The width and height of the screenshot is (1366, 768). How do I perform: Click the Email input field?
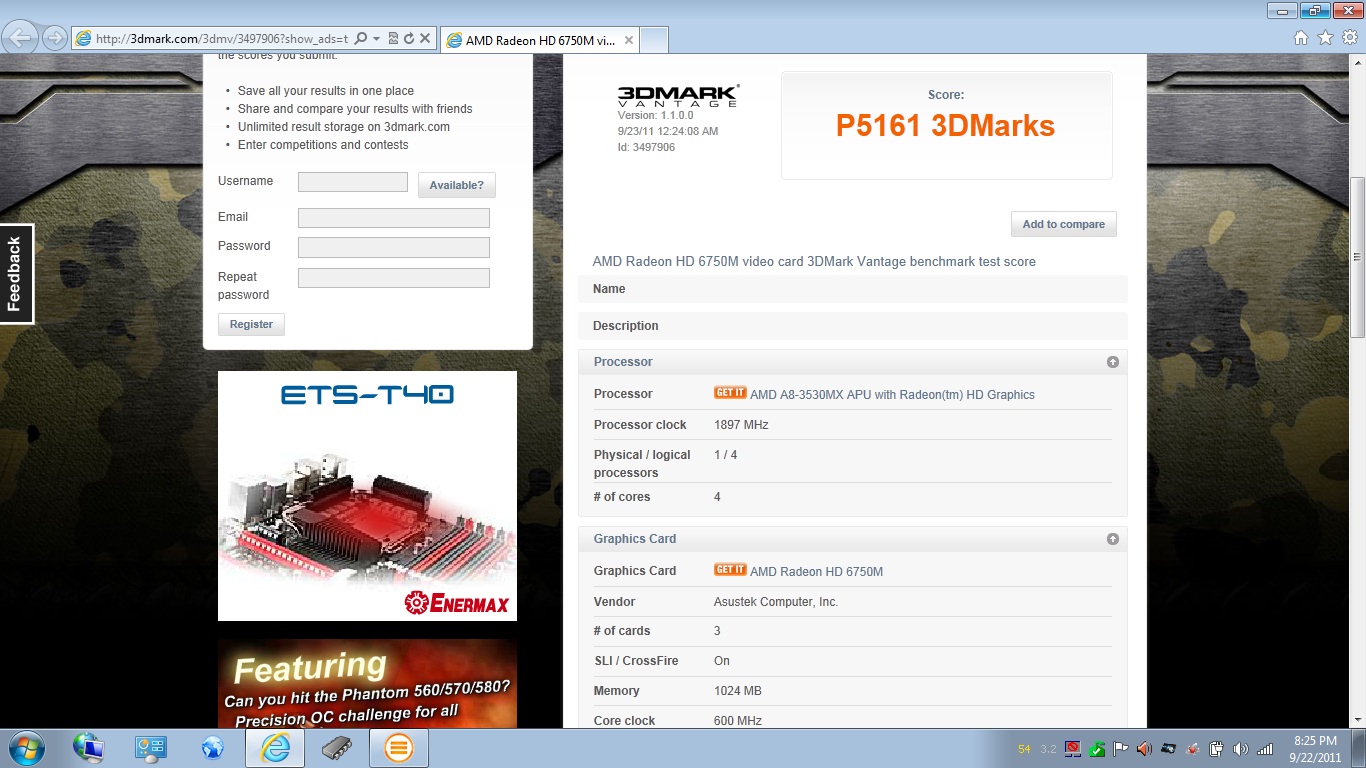pos(394,218)
